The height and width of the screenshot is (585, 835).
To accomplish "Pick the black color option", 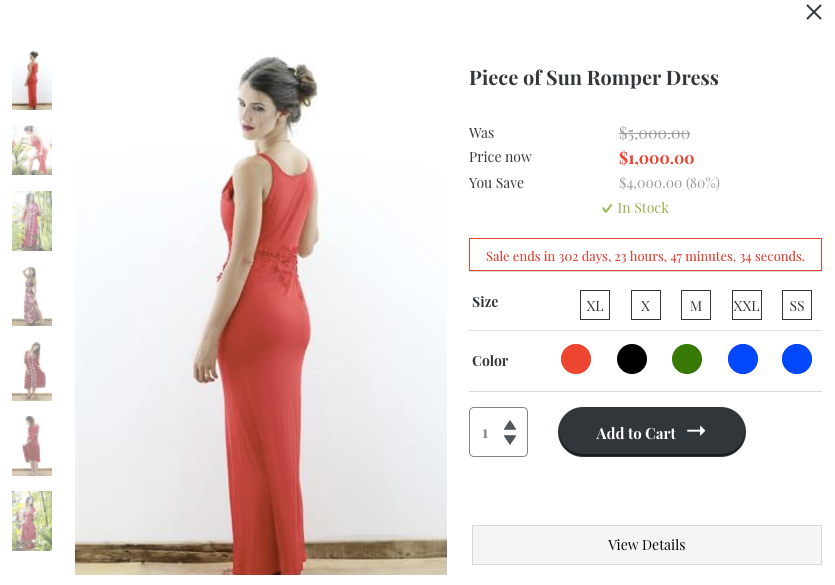I will pyautogui.click(x=631, y=359).
